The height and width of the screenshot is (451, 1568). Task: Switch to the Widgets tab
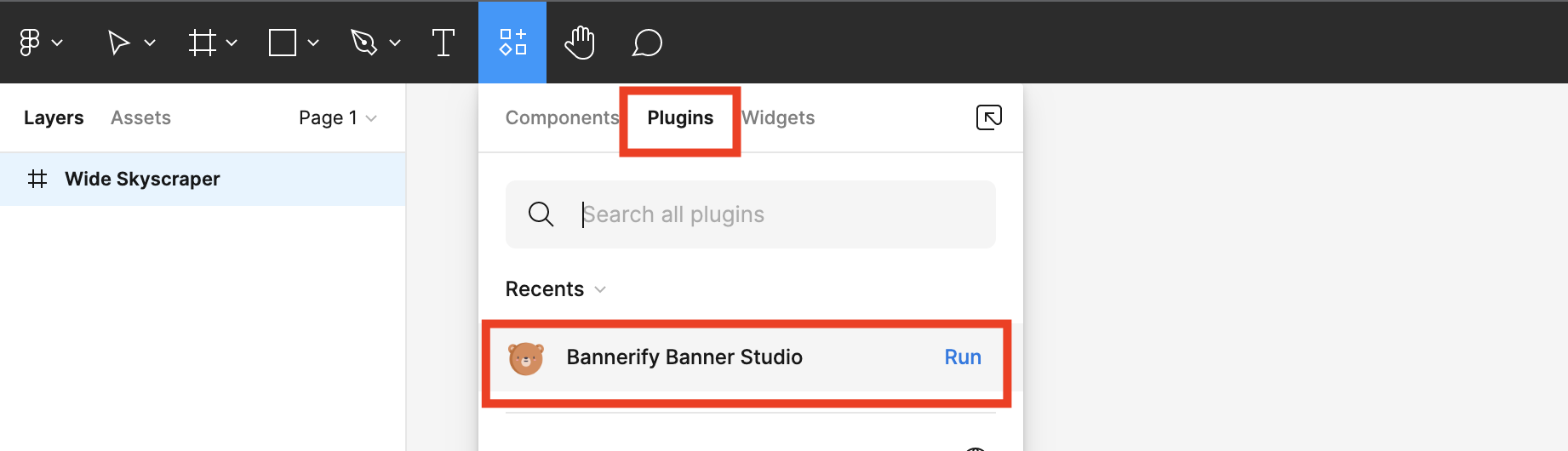pyautogui.click(x=778, y=118)
